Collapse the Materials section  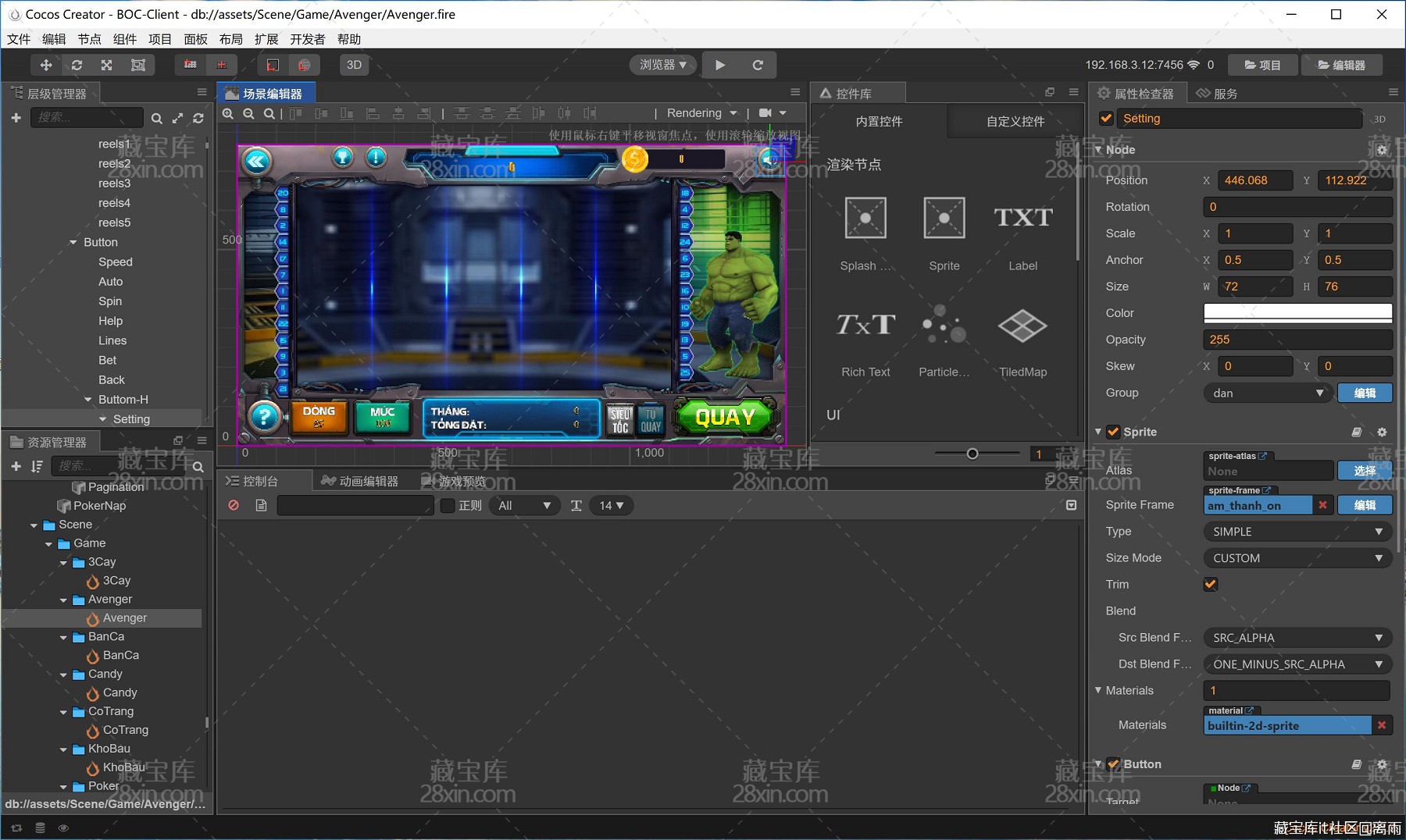1098,690
